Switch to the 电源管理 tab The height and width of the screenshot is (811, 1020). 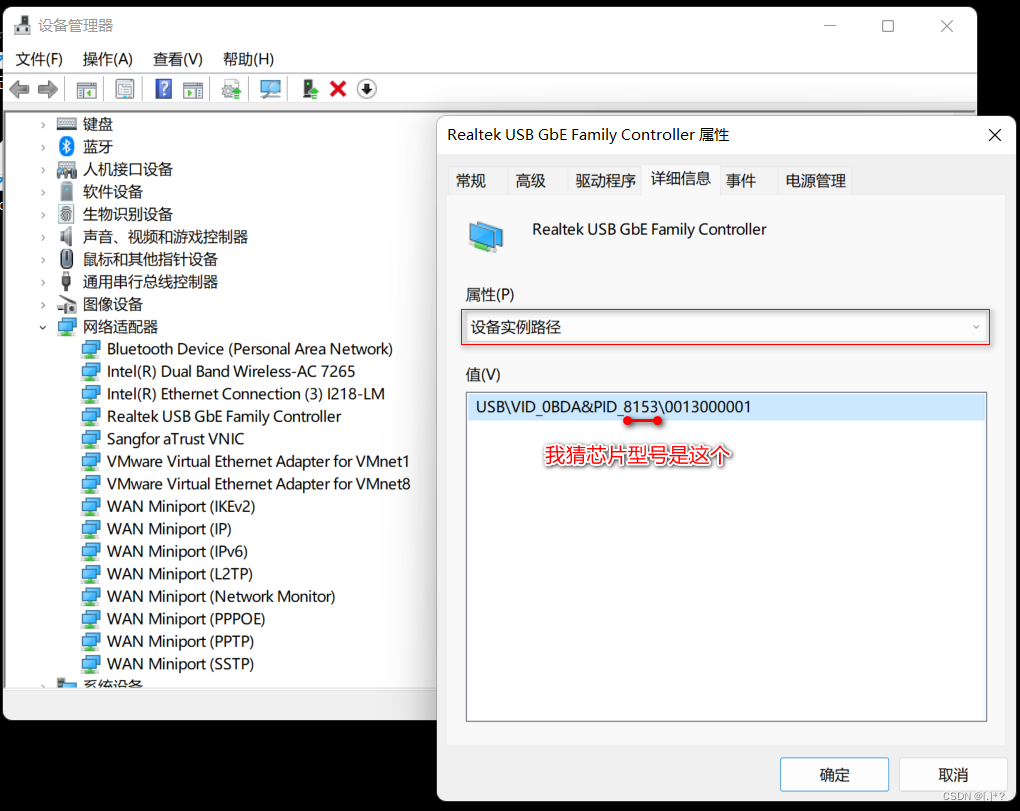click(x=815, y=181)
